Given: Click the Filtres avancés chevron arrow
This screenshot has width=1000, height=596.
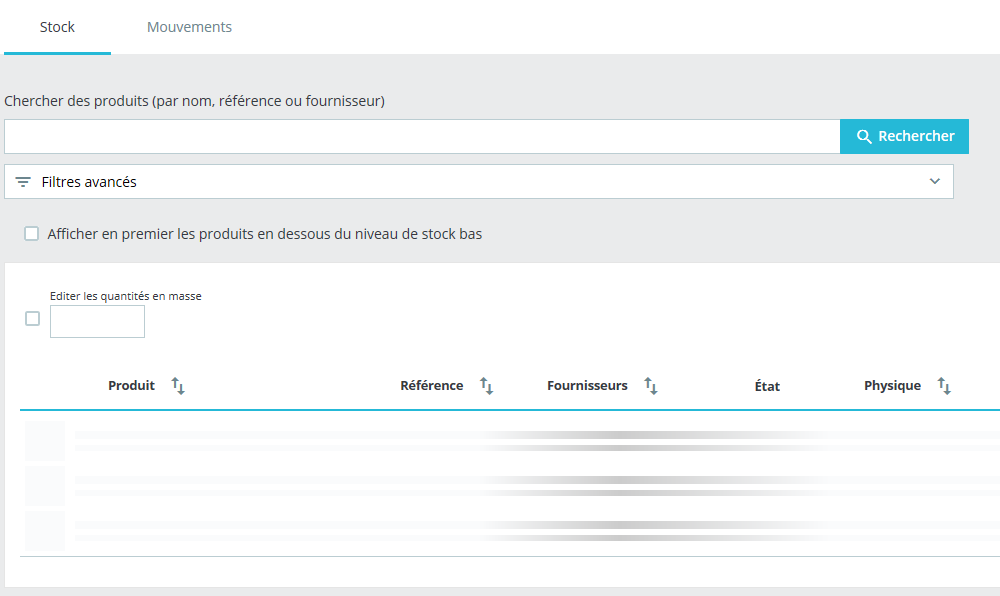Looking at the screenshot, I should 935,182.
